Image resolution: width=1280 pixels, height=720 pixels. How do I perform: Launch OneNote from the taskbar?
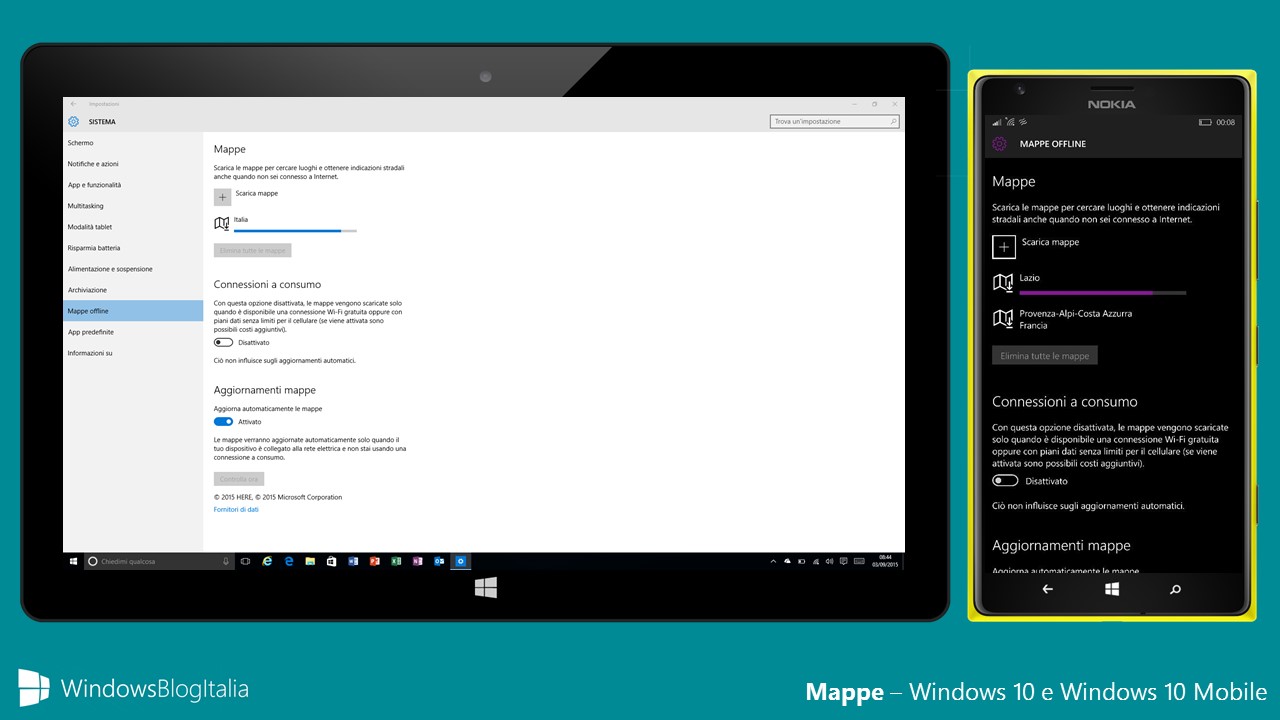pyautogui.click(x=418, y=562)
